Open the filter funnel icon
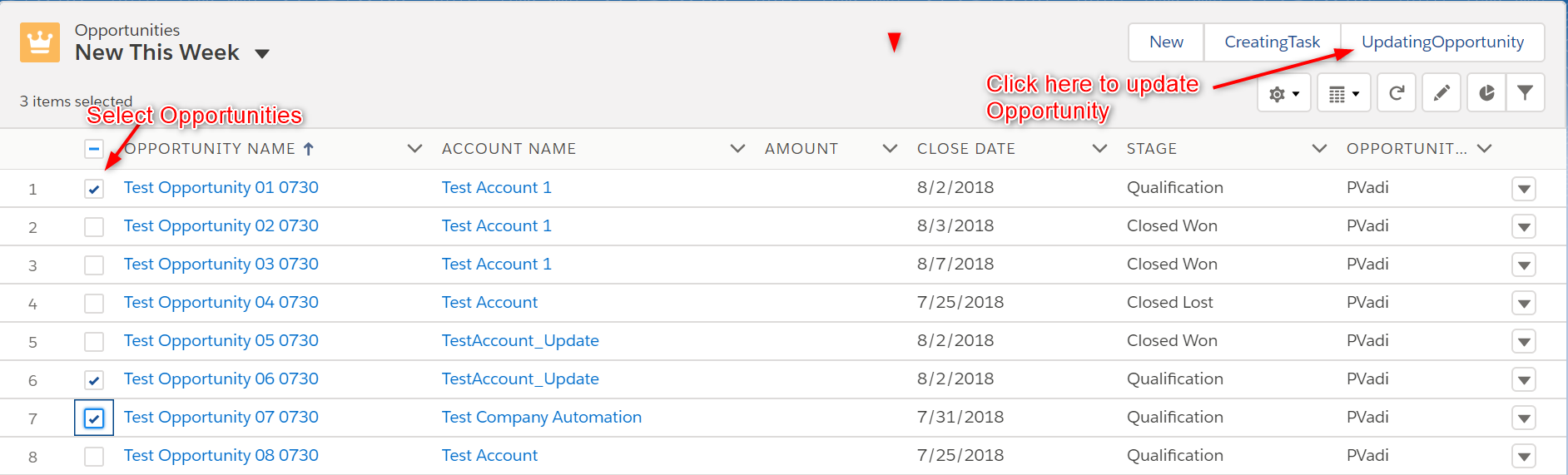 1525,93
